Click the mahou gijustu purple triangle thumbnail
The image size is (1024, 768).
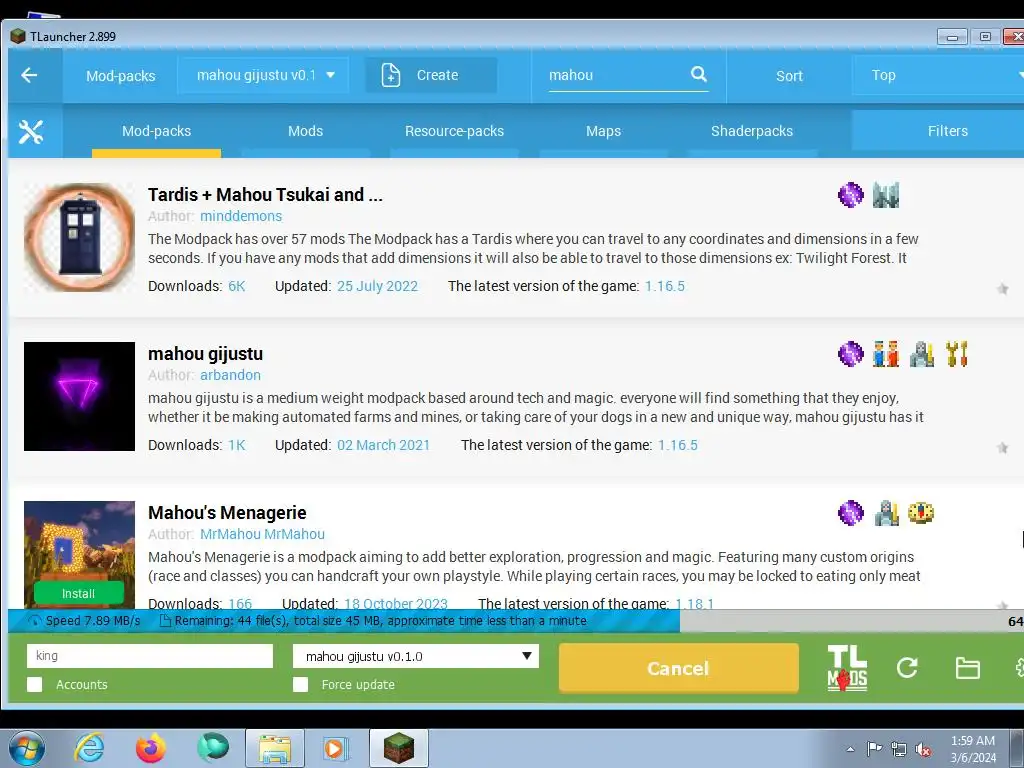79,396
